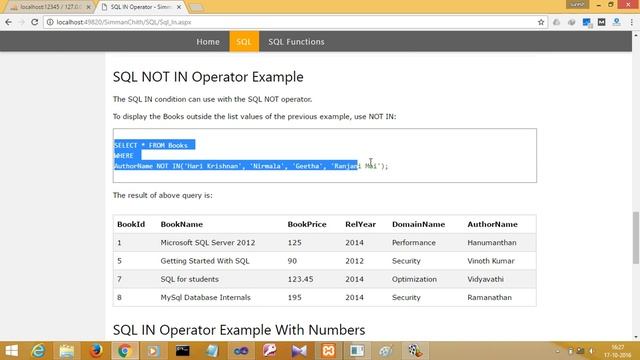This screenshot has height=360, width=640.
Task: Click the blue map pin extension icon
Action: (x=616, y=22)
